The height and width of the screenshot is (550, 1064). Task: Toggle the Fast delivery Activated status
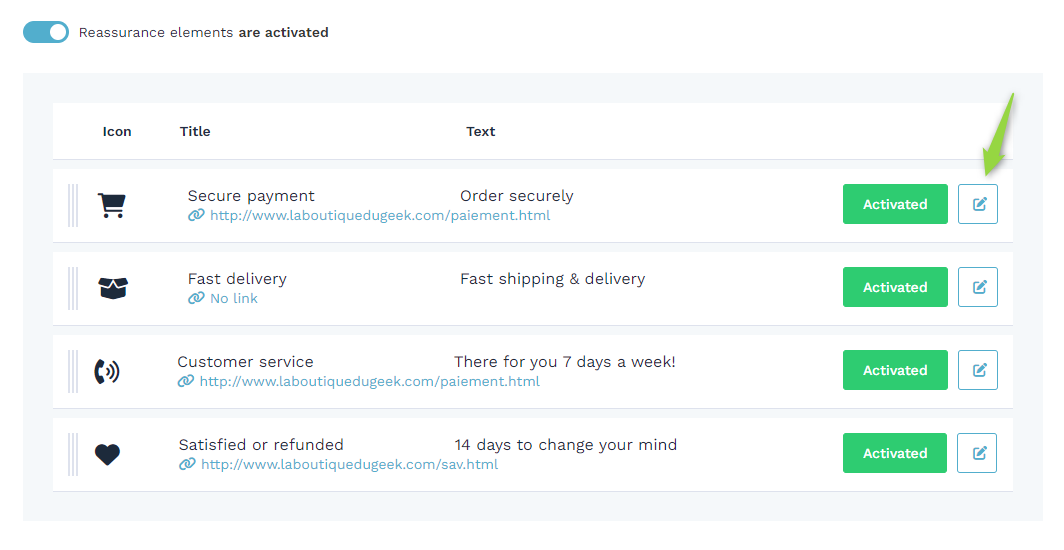pos(895,287)
